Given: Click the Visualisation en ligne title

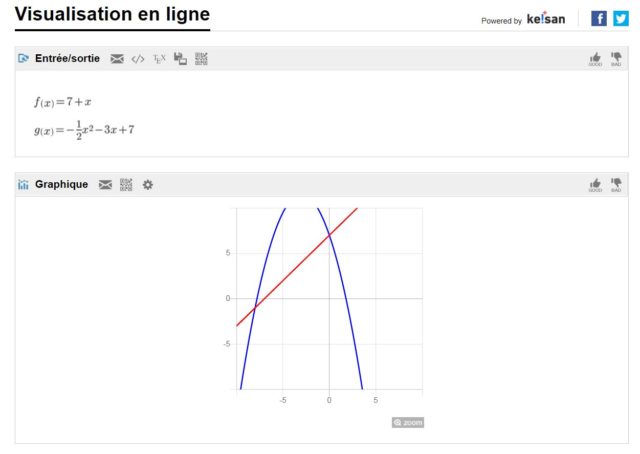Looking at the screenshot, I should (x=112, y=15).
